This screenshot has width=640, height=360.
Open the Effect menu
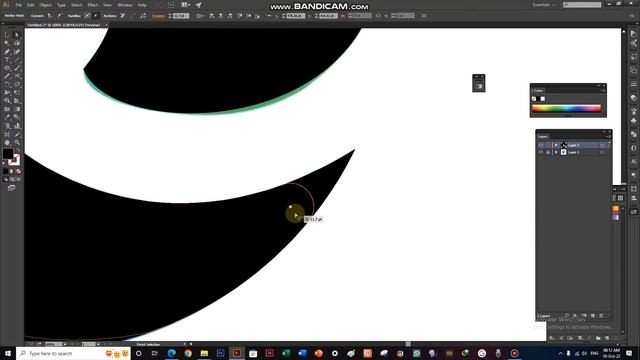pyautogui.click(x=93, y=5)
